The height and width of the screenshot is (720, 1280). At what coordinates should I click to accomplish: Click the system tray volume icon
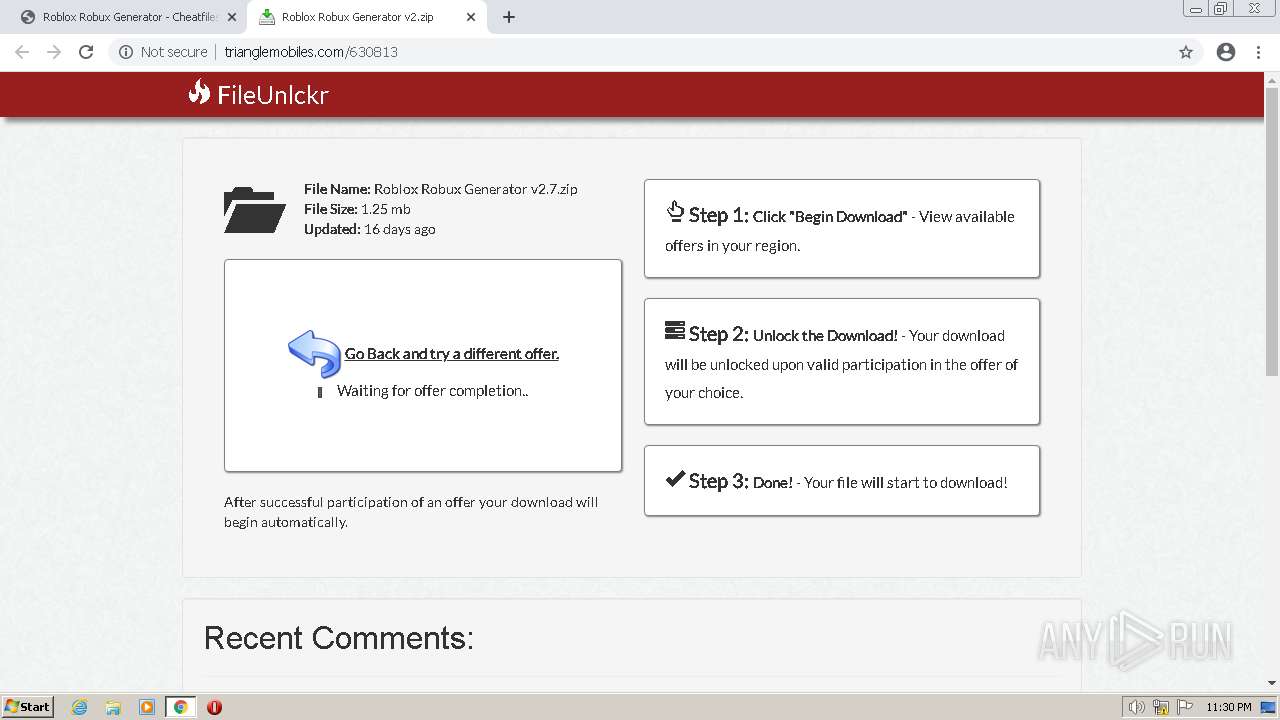(x=1137, y=707)
